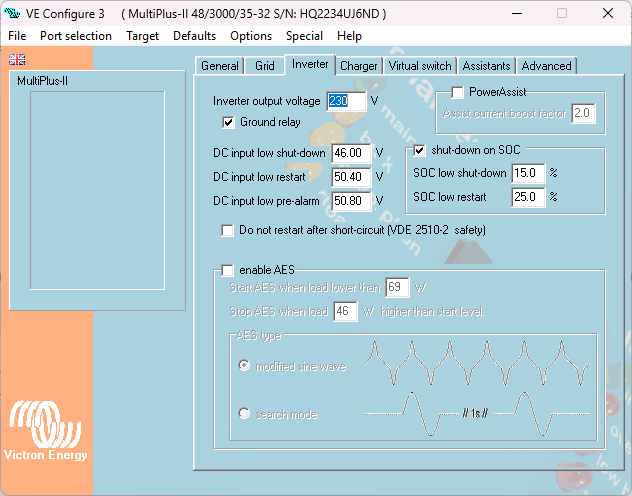
Task: Open the Port selection menu
Action: (x=76, y=36)
